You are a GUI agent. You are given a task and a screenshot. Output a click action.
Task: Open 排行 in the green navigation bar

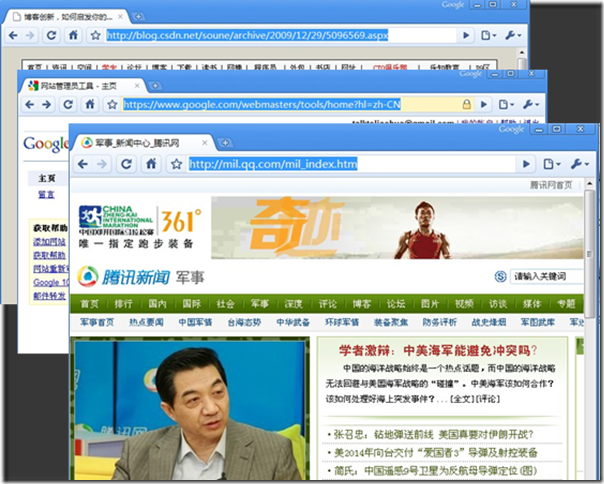123,304
